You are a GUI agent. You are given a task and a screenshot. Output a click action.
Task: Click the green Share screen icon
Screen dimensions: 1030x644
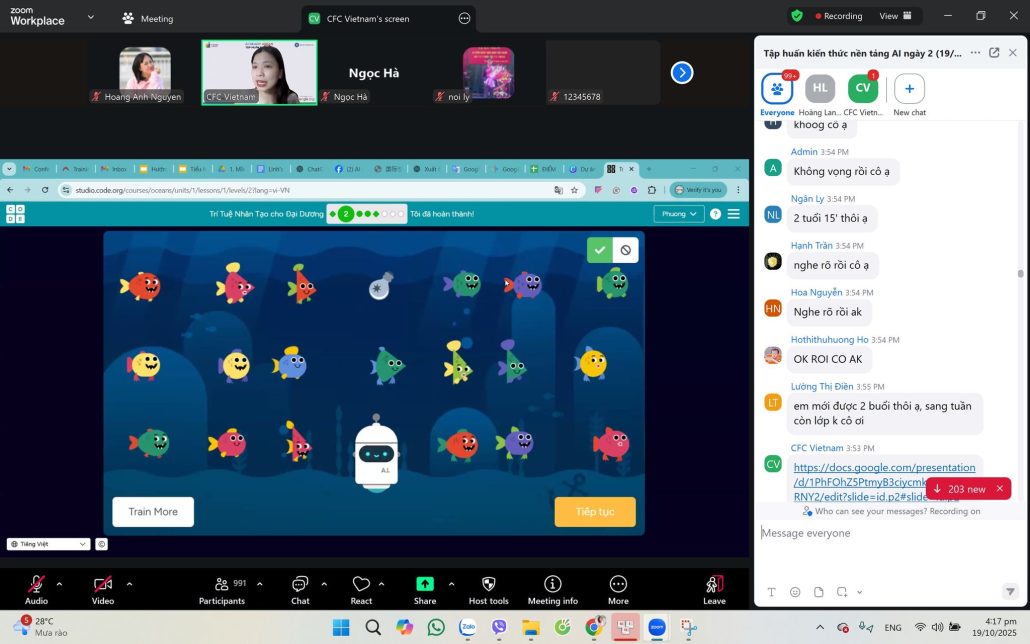(425, 585)
